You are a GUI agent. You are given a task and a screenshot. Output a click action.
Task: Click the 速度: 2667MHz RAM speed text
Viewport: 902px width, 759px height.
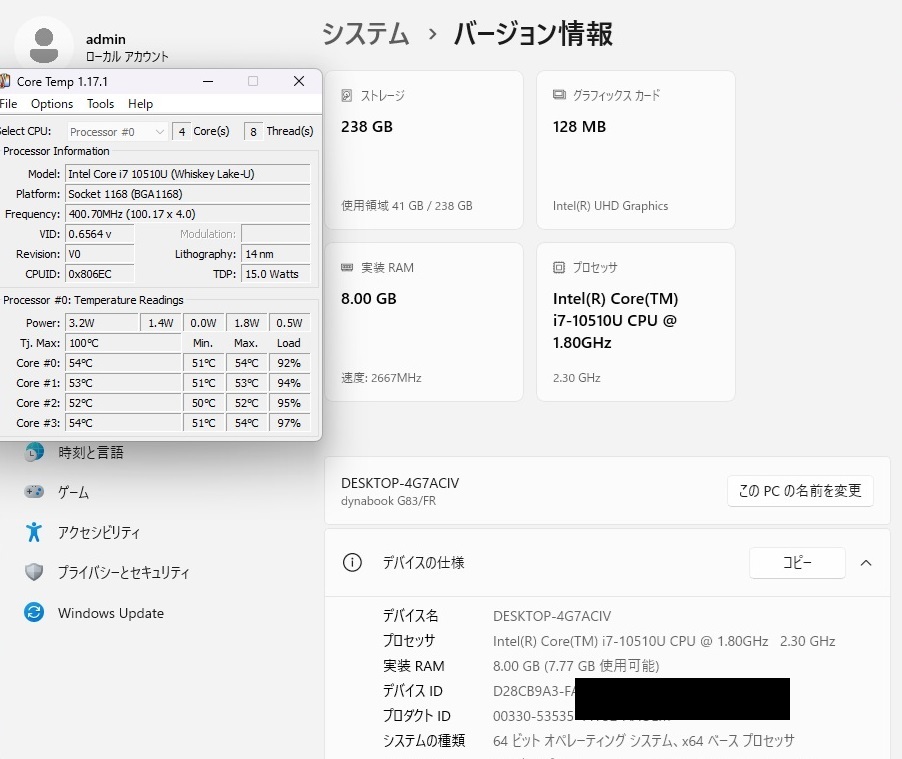point(381,378)
